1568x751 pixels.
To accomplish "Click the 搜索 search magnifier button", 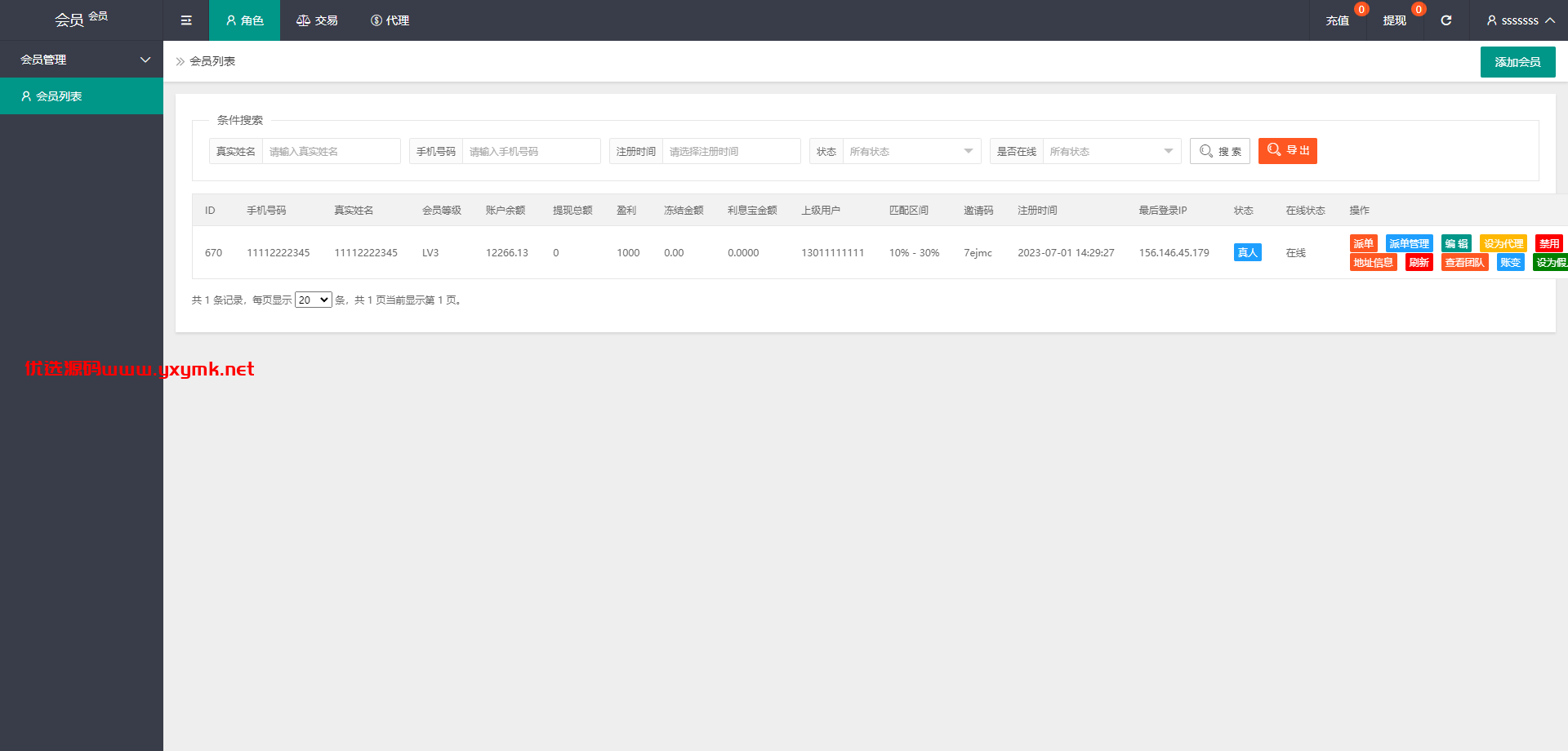I will pyautogui.click(x=1220, y=151).
